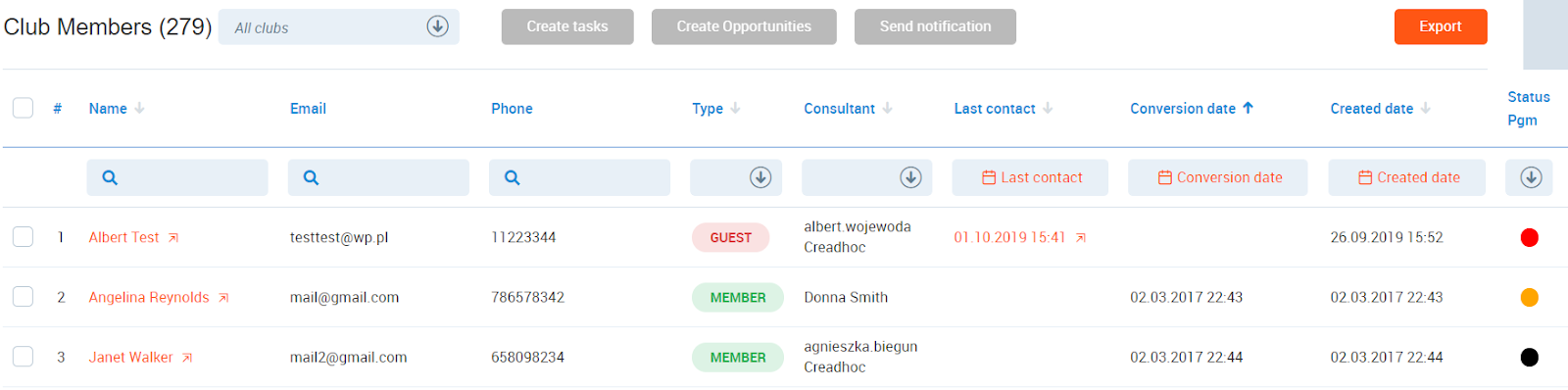Click the red status dot for Albert Test
The image size is (1568, 390).
pyautogui.click(x=1529, y=237)
